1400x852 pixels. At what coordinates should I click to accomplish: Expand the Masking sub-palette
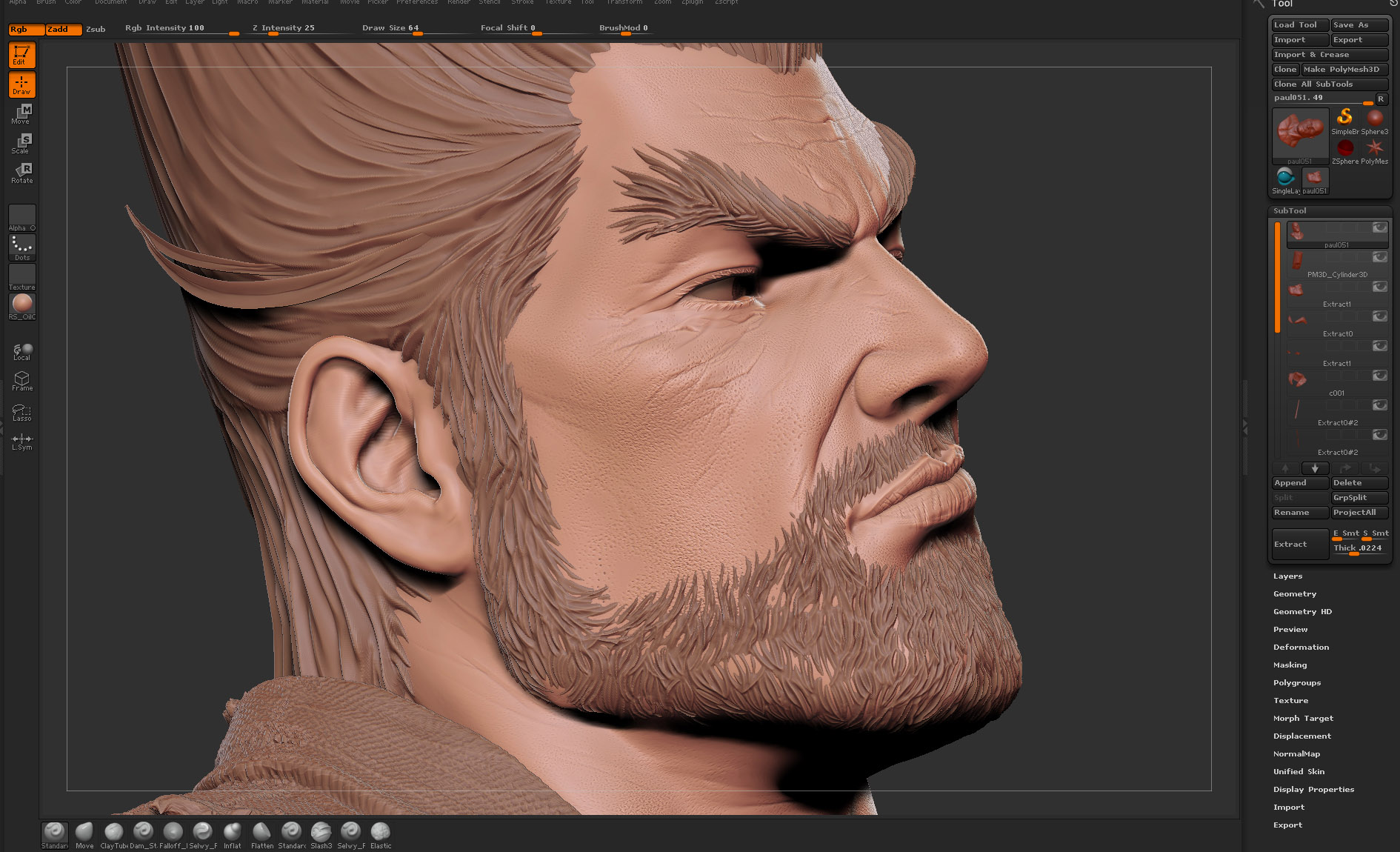[1290, 665]
